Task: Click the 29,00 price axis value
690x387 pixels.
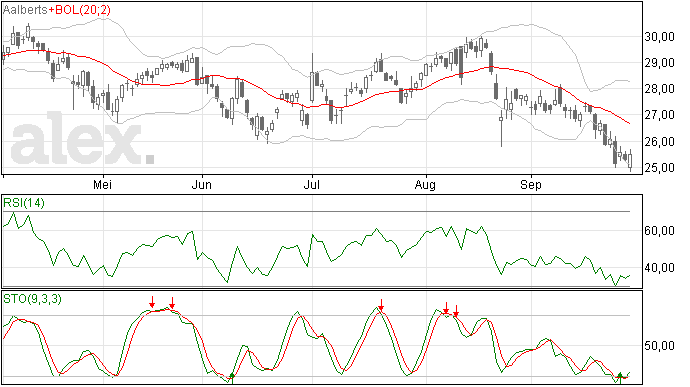Action: [x=660, y=63]
